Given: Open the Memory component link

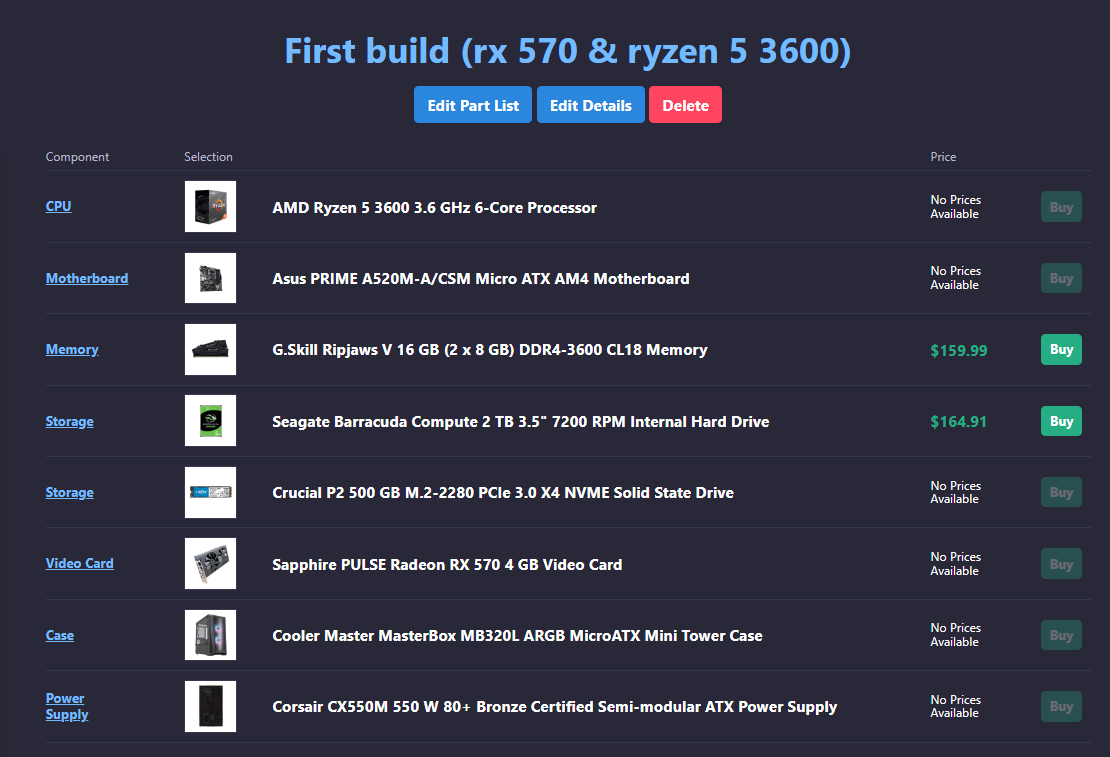Looking at the screenshot, I should point(72,349).
